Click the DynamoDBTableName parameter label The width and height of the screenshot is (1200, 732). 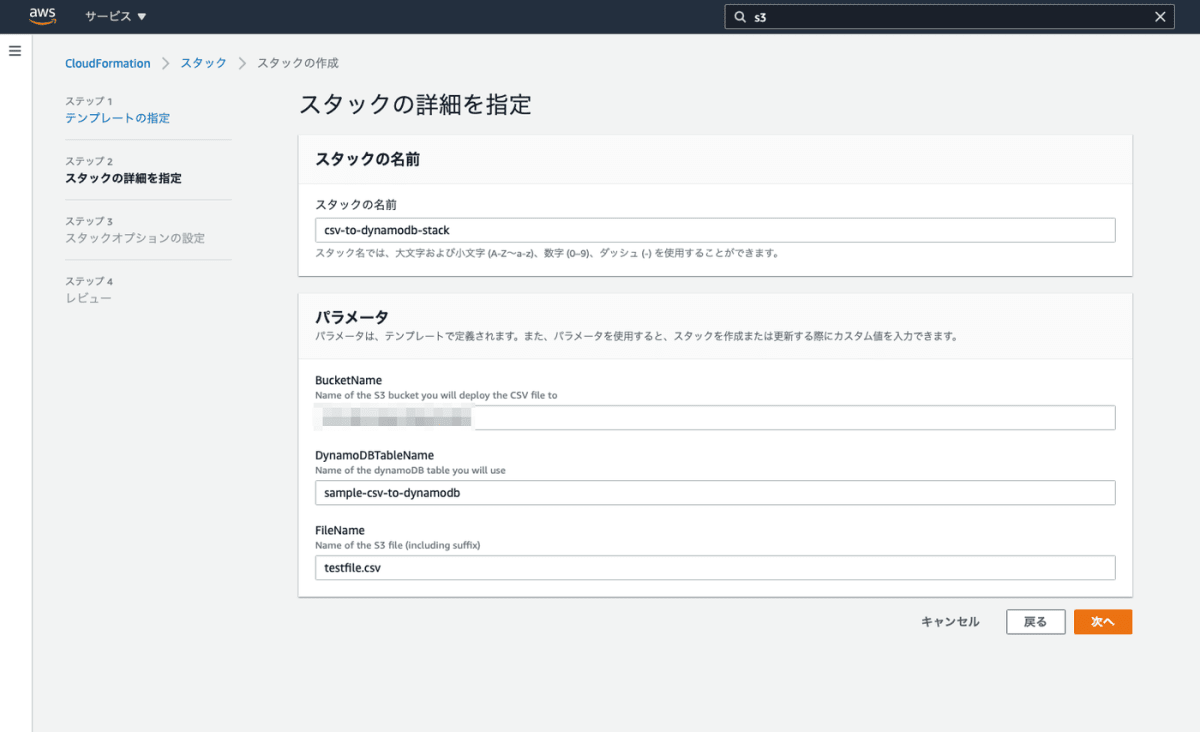tap(374, 455)
